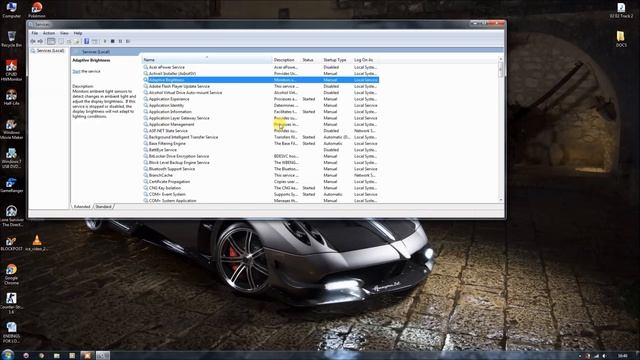The height and width of the screenshot is (360, 640).
Task: Click the Start the service link
Action: pos(76,71)
